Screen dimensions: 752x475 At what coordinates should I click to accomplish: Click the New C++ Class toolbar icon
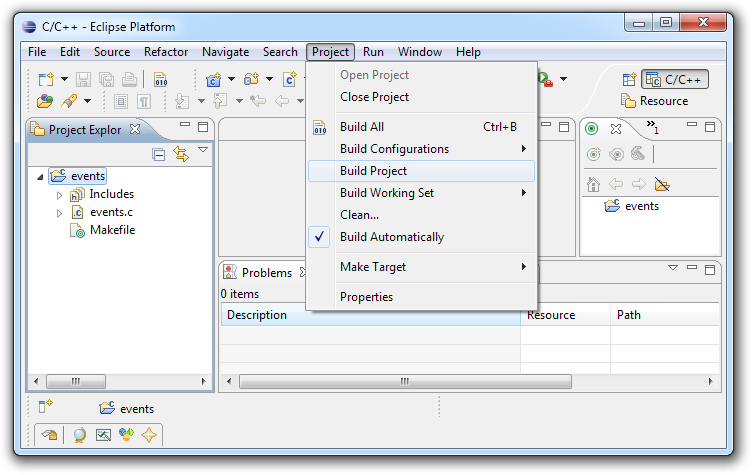tap(290, 79)
